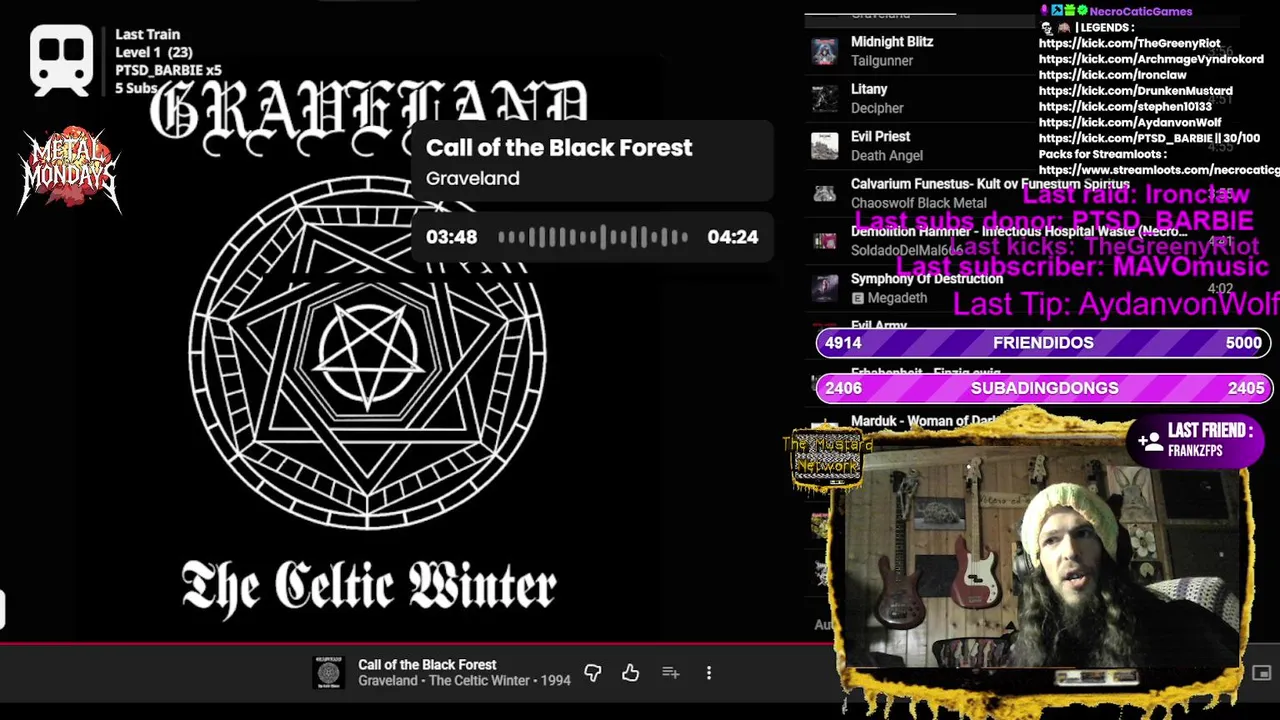1280x720 pixels.
Task: Click the Megadeth artist name
Action: coord(897,298)
